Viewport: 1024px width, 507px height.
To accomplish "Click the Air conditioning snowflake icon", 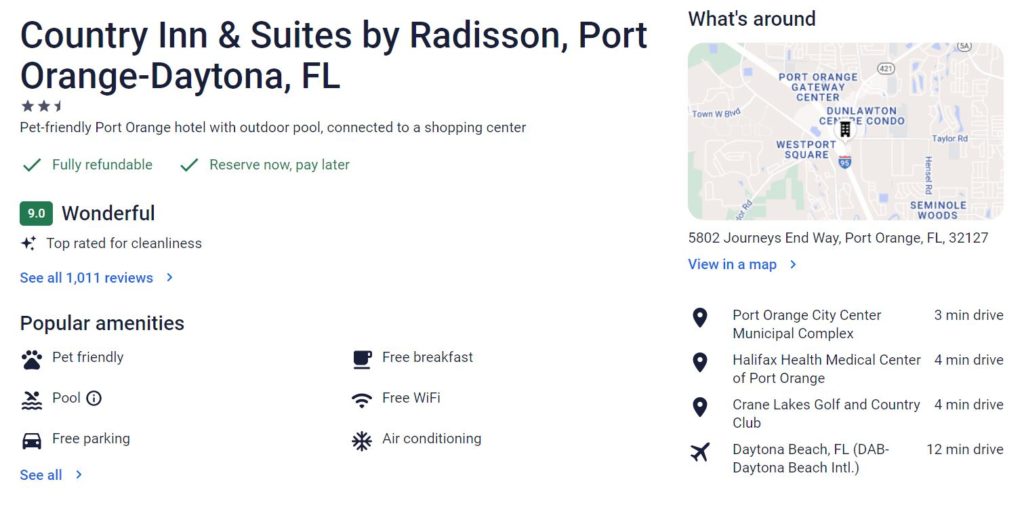I will point(362,441).
